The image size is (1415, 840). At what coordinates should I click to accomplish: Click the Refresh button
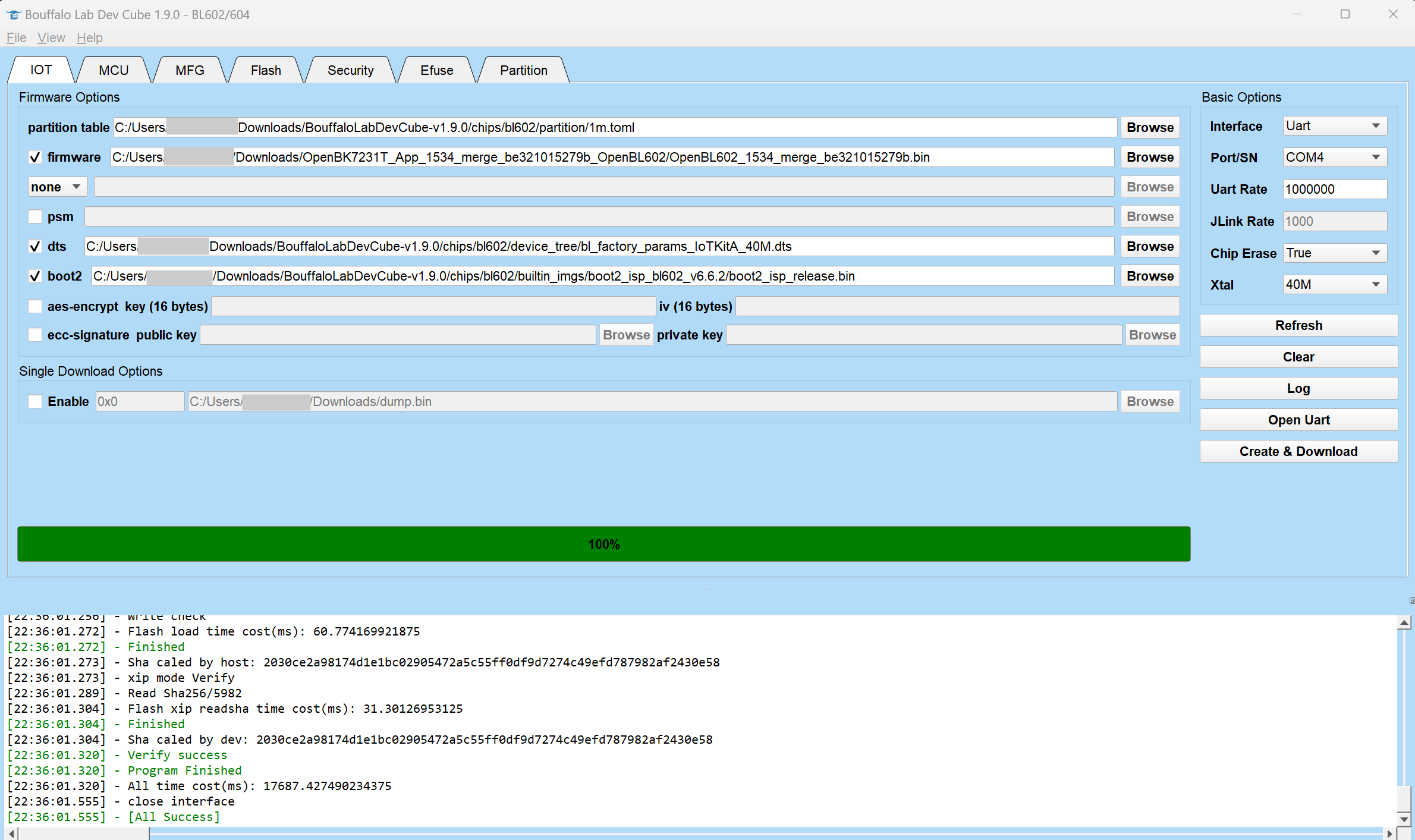point(1298,325)
